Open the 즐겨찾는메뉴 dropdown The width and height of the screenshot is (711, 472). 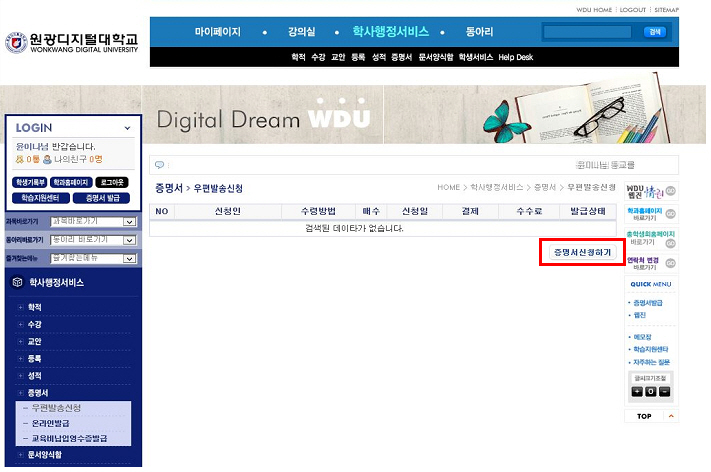128,258
